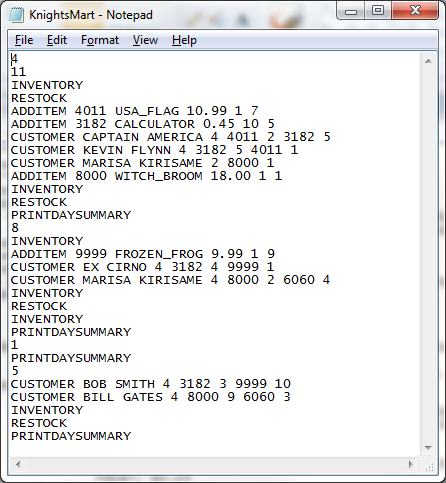Open the View menu
Screen dimensions: 446x483
[x=145, y=40]
